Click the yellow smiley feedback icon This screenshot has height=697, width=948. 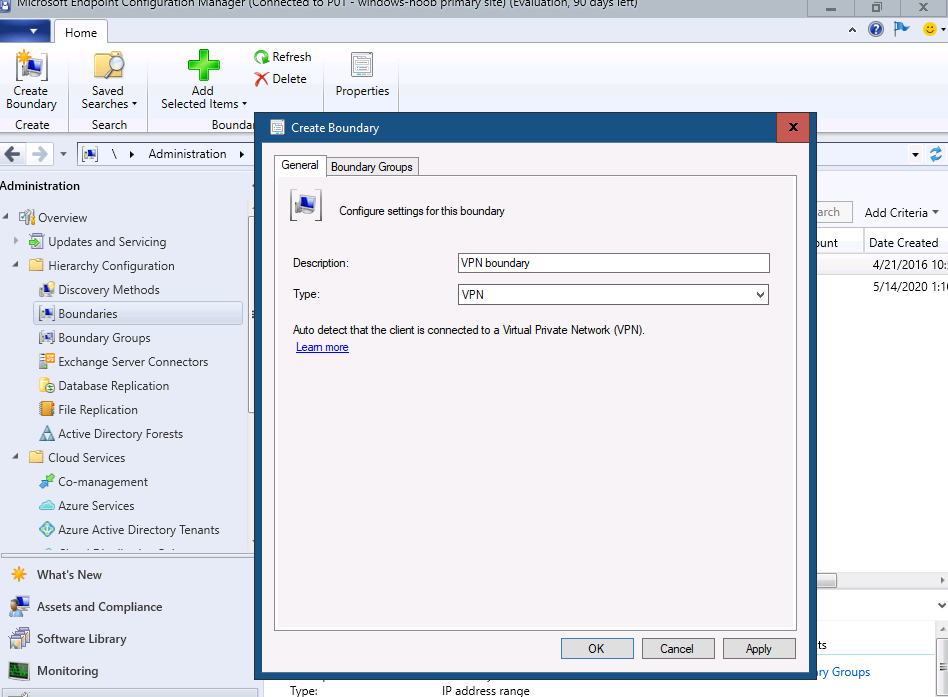(x=929, y=29)
